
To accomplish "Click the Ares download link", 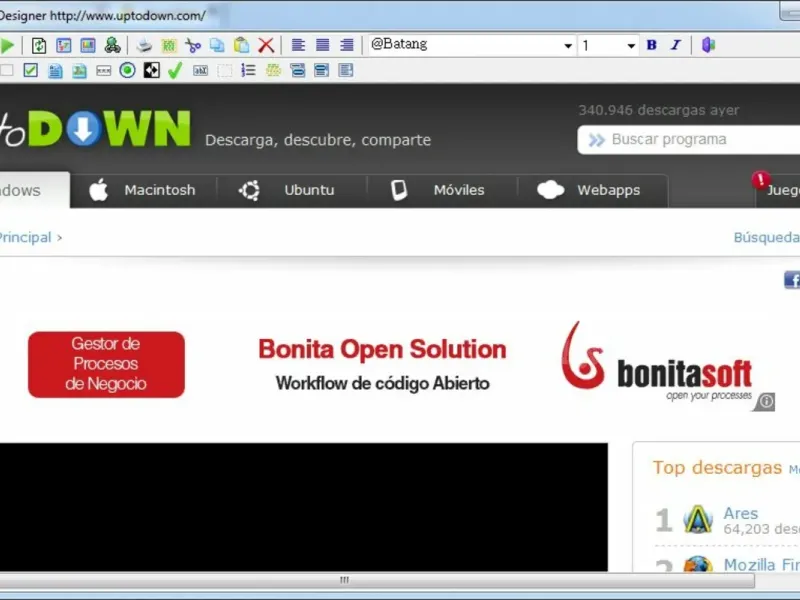I will point(741,513).
